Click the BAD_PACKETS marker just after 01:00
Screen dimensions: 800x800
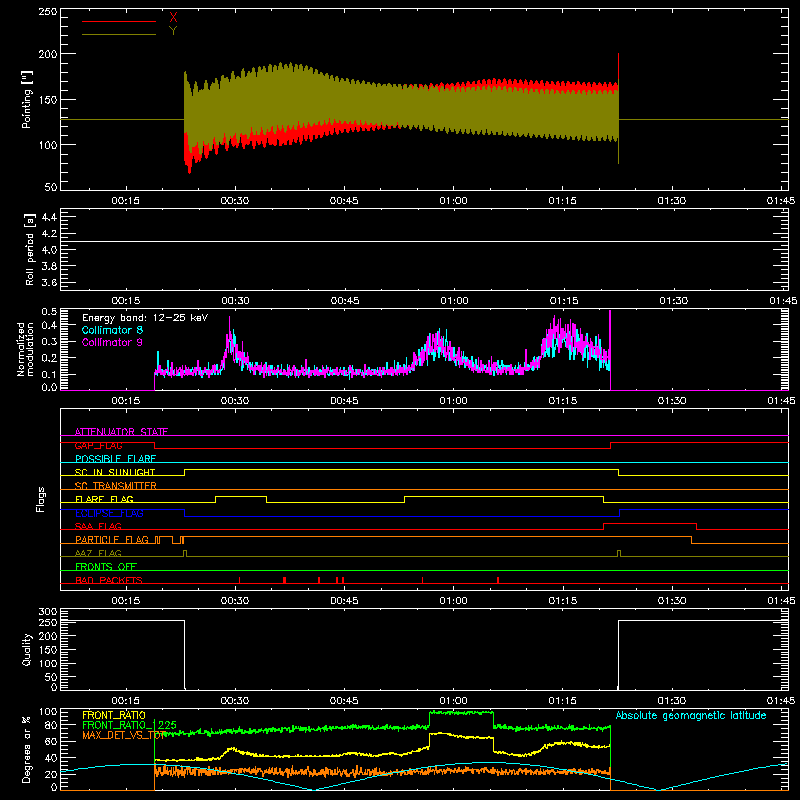click(x=498, y=580)
